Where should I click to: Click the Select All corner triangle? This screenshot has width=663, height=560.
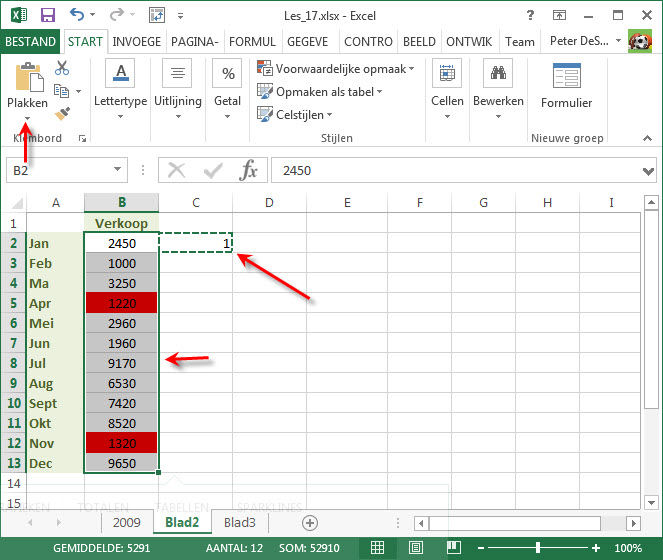pyautogui.click(x=15, y=203)
